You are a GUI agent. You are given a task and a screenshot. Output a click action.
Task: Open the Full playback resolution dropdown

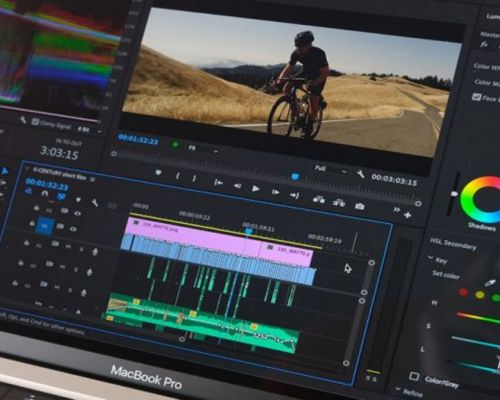coord(331,170)
